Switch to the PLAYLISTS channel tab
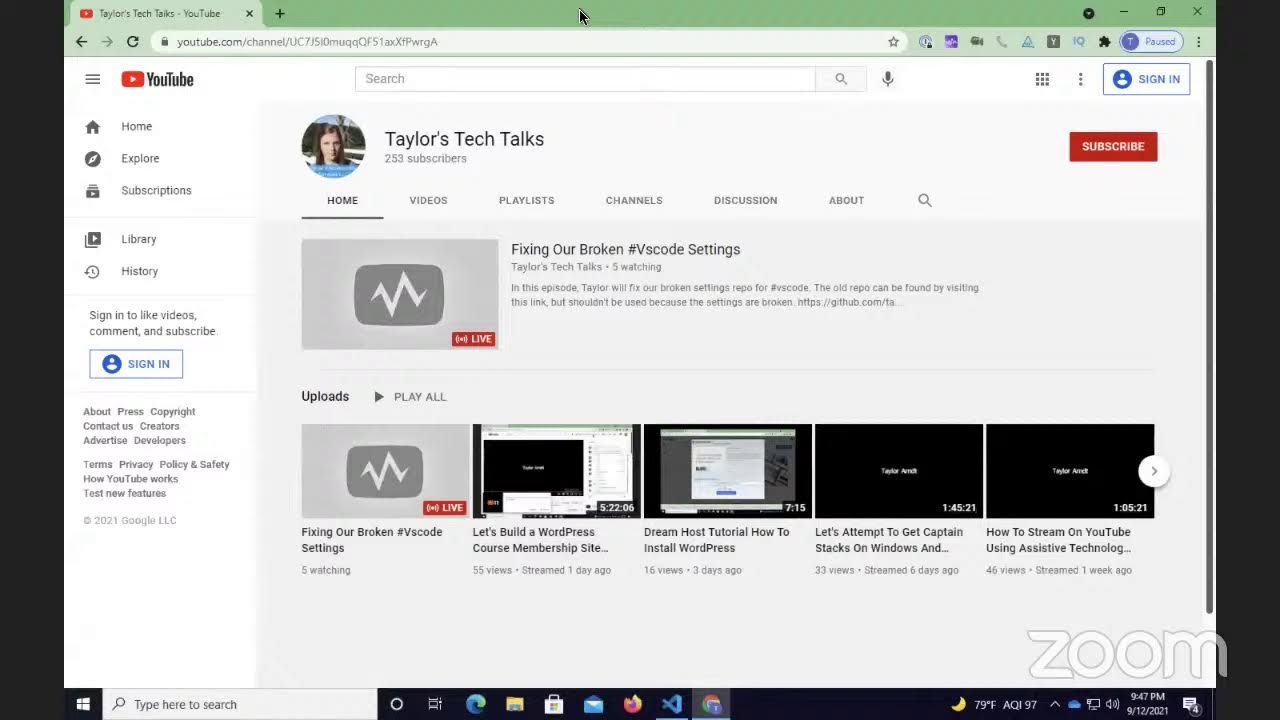This screenshot has height=720, width=1280. pos(526,200)
